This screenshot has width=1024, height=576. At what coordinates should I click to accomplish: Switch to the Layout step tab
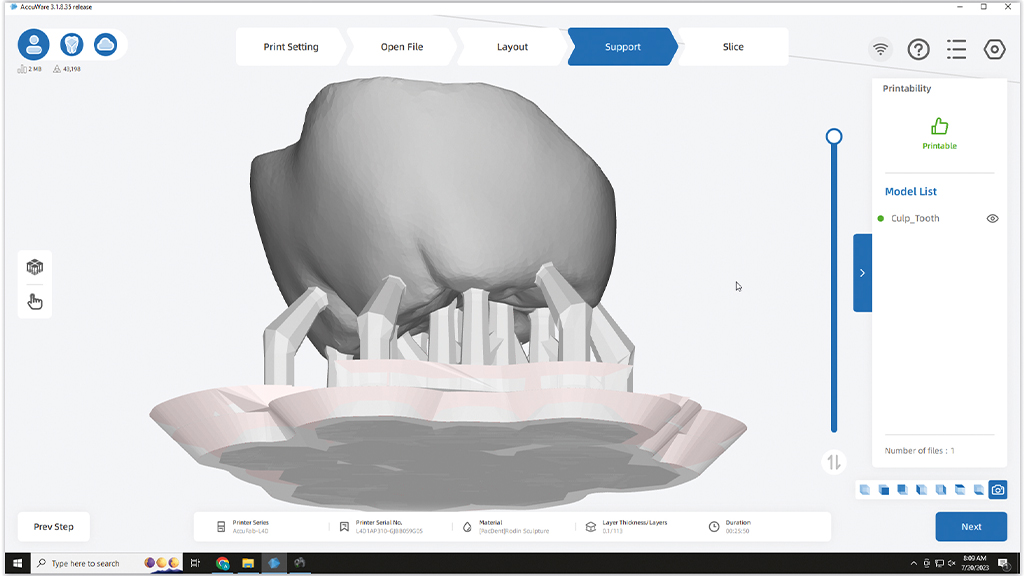pyautogui.click(x=512, y=47)
